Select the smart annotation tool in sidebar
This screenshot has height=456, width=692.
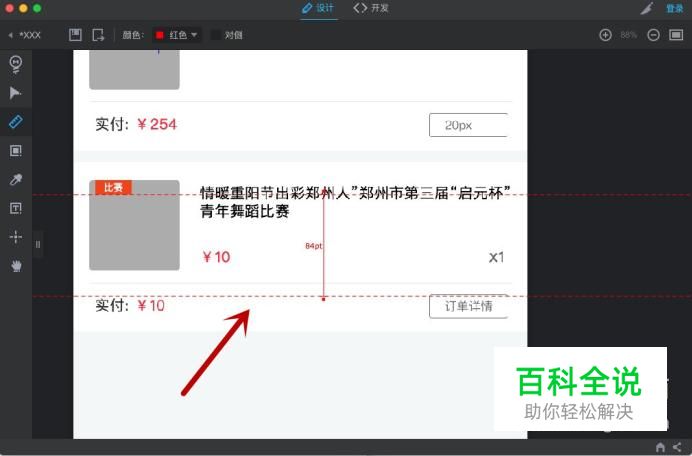point(16,64)
